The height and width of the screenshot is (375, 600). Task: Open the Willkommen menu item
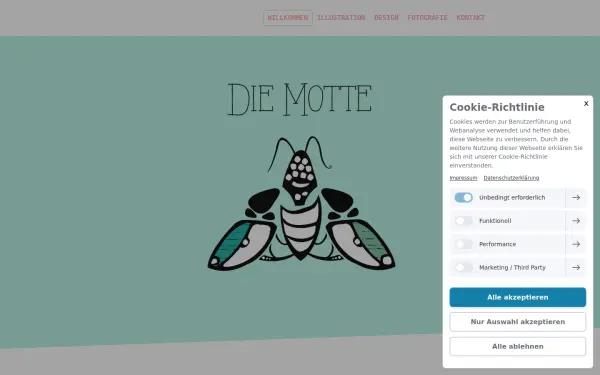pos(288,18)
